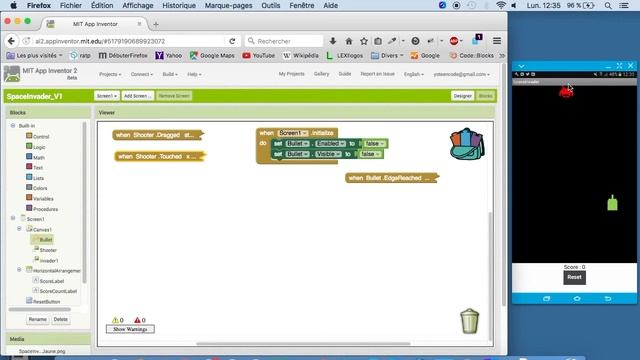Bookmark this page with the star icon
Screen dimensions: 640x360
click(x=364, y=41)
